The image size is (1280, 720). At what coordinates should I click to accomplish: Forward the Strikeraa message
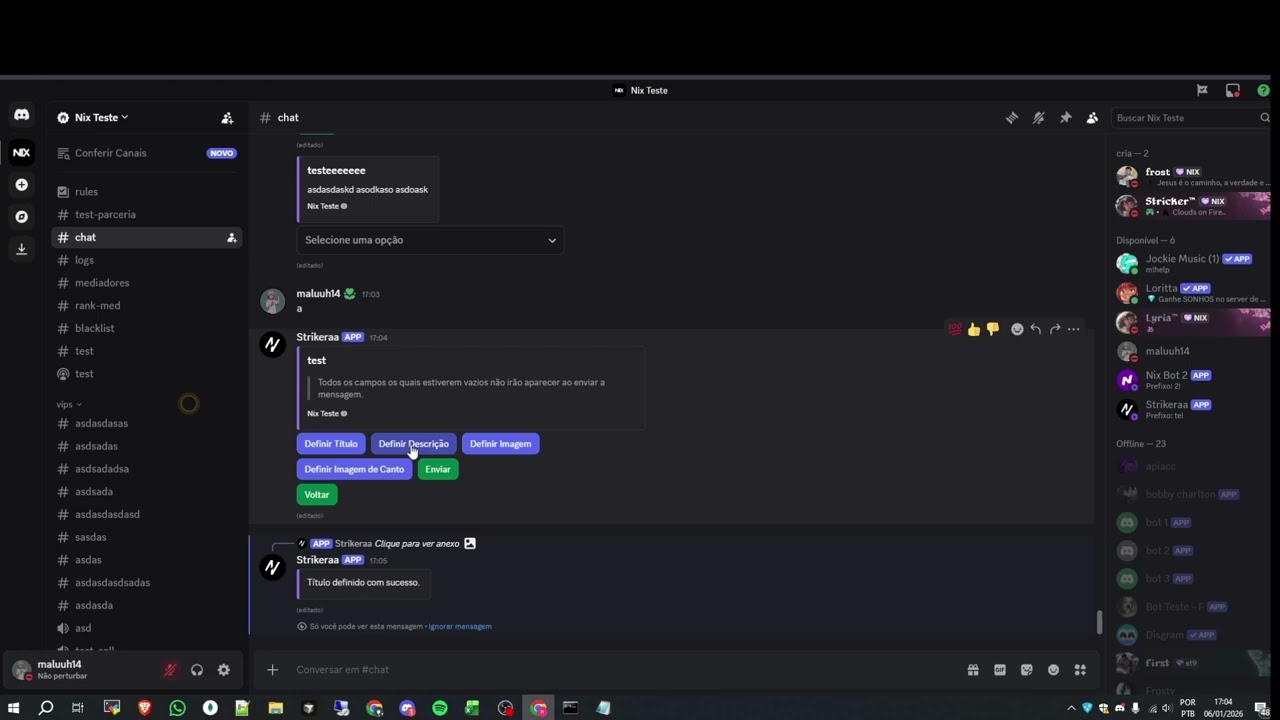1055,329
